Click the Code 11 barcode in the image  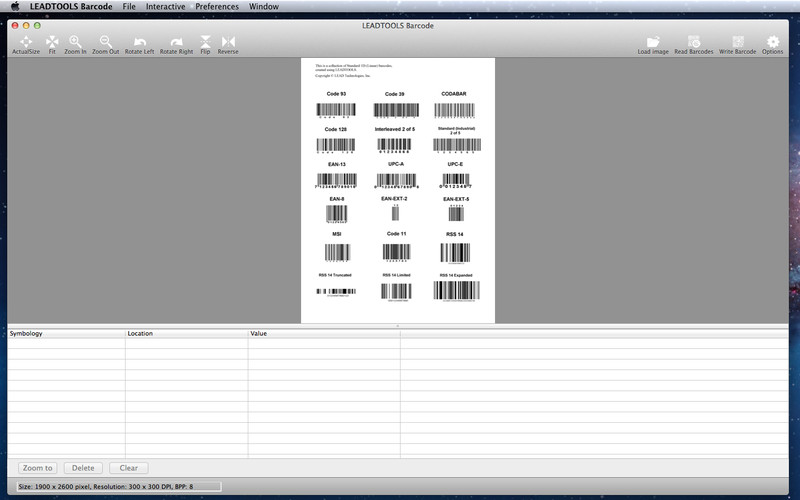(x=396, y=253)
